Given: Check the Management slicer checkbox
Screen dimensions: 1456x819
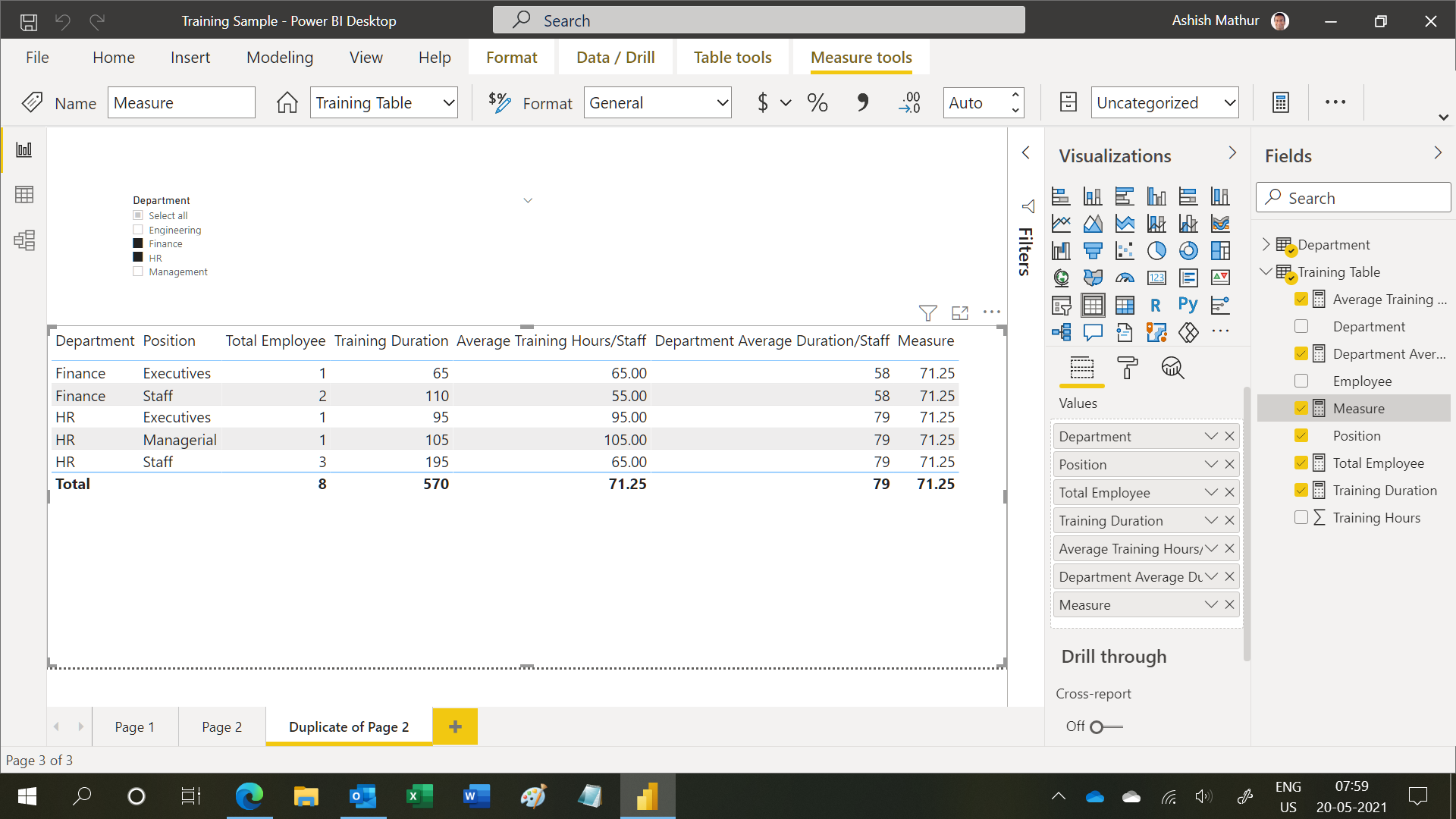Looking at the screenshot, I should (138, 271).
